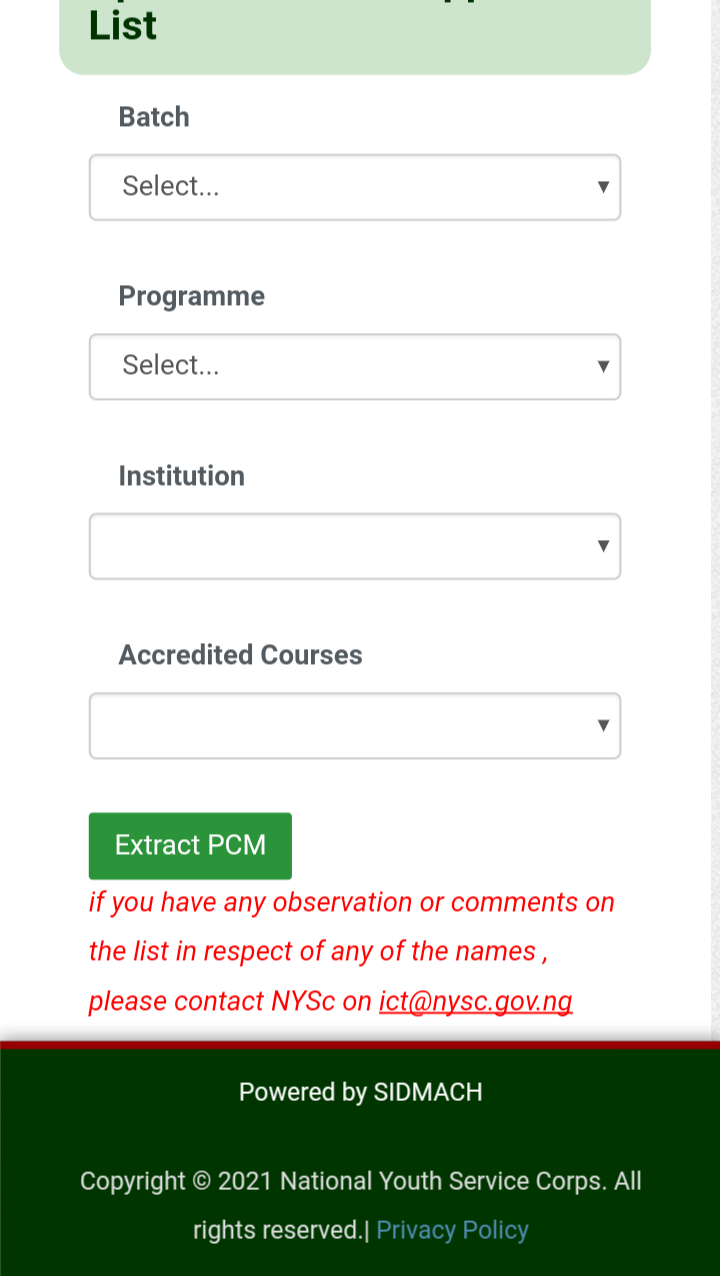Click the Programme field label

click(x=192, y=296)
